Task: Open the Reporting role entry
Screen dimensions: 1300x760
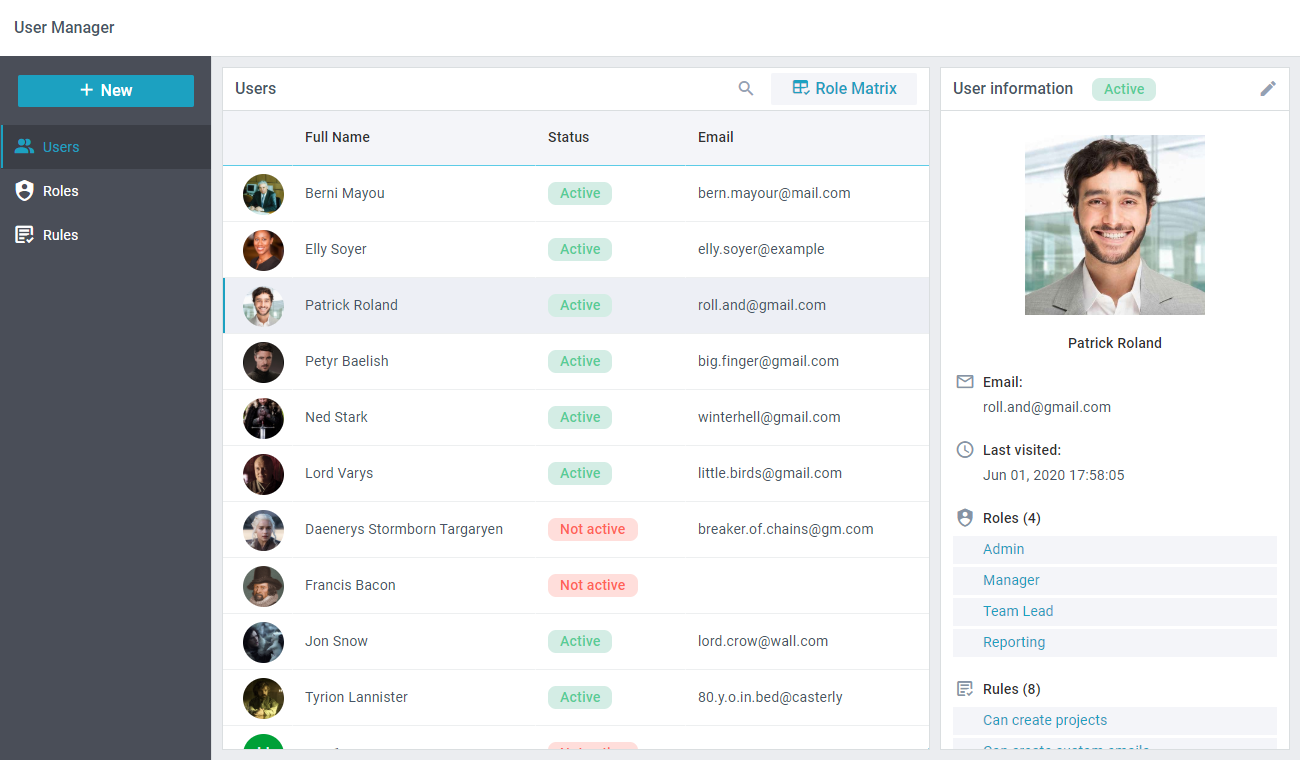Action: [1014, 642]
